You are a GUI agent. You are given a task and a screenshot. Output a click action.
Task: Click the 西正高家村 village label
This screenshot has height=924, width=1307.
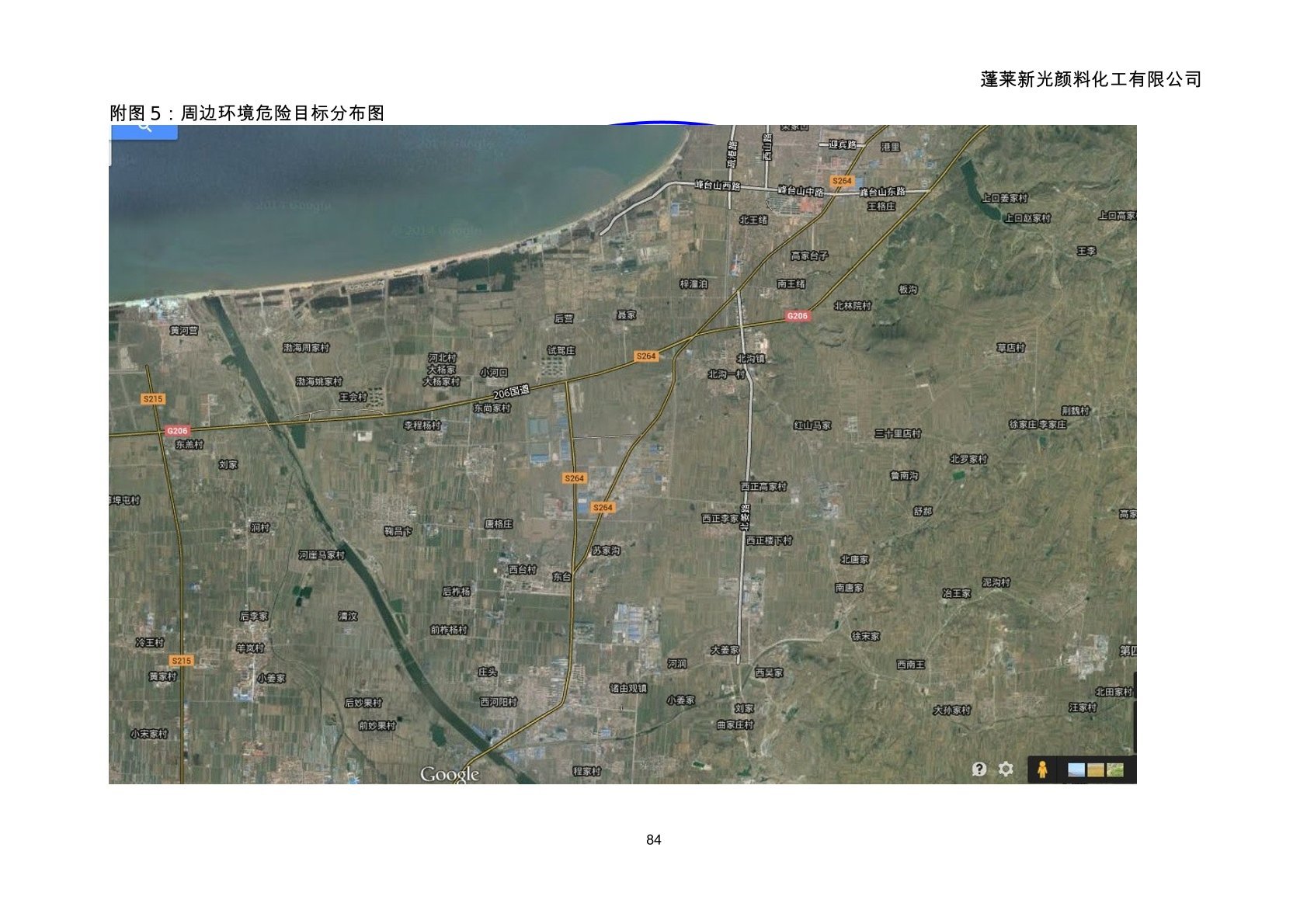click(763, 487)
